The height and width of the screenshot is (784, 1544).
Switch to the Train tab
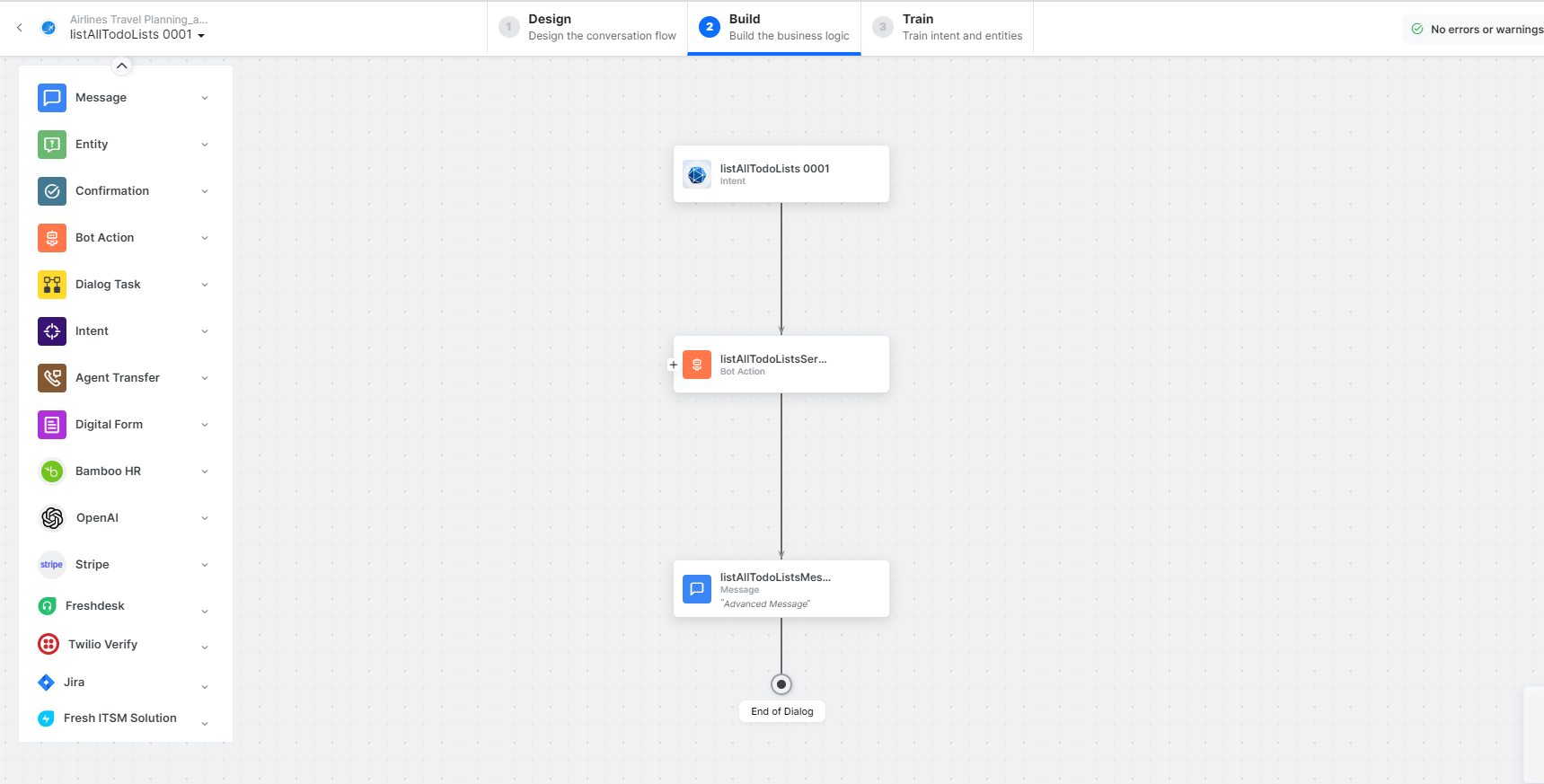pyautogui.click(x=948, y=28)
